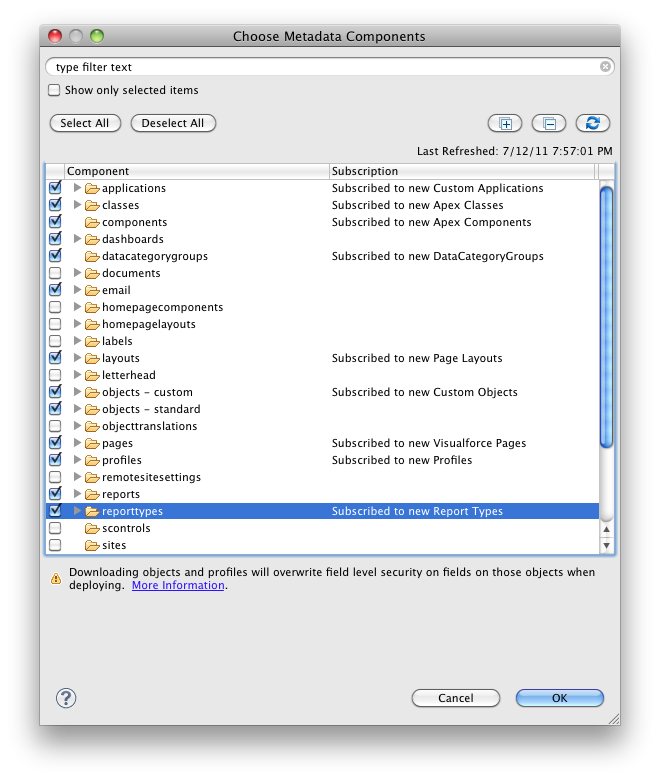Toggle Show only selected items checkbox
Image resolution: width=660 pixels, height=780 pixels.
click(x=54, y=90)
